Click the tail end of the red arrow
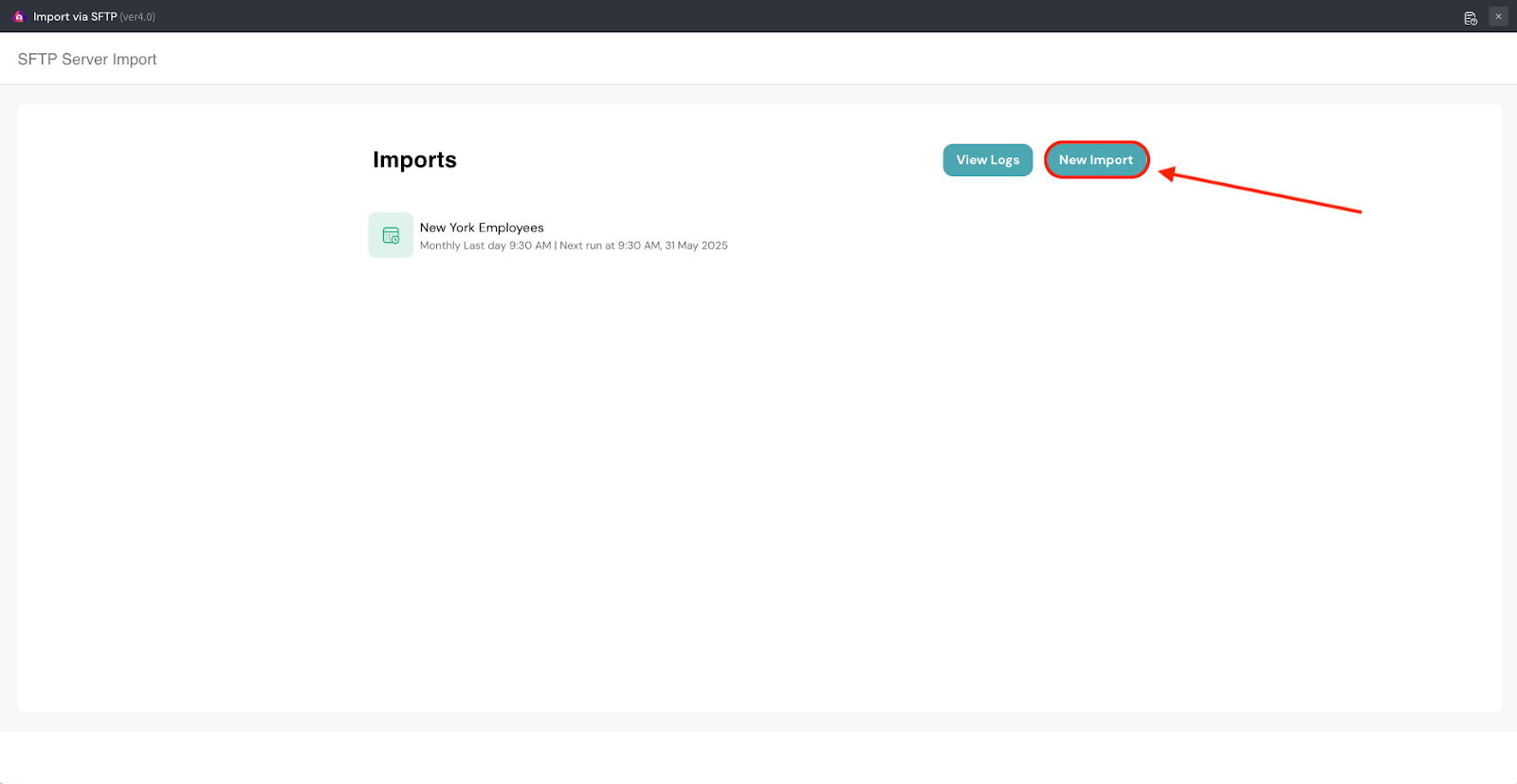This screenshot has width=1517, height=784. [1358, 210]
